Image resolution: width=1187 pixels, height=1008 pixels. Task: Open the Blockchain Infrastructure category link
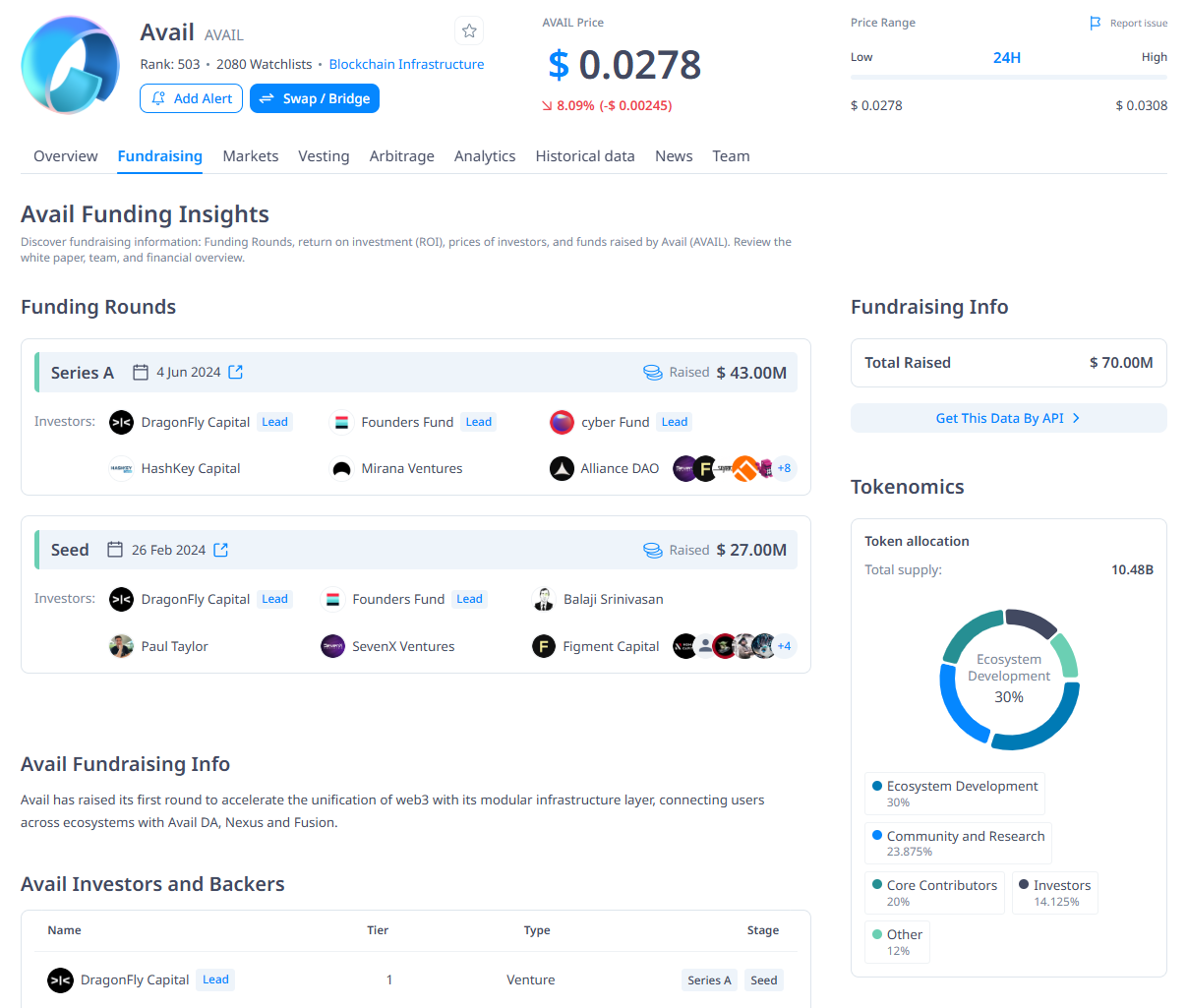406,64
